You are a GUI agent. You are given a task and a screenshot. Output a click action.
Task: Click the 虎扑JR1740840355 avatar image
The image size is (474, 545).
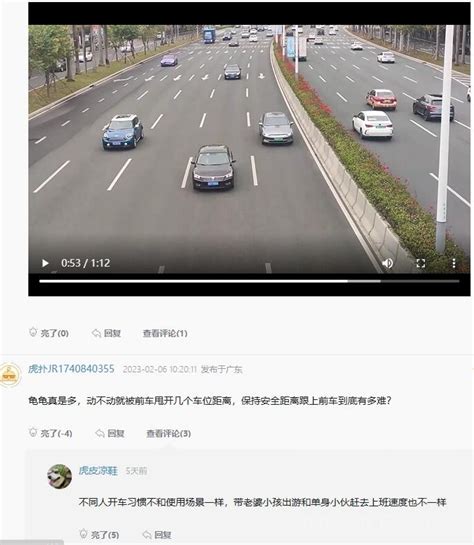coord(10,375)
